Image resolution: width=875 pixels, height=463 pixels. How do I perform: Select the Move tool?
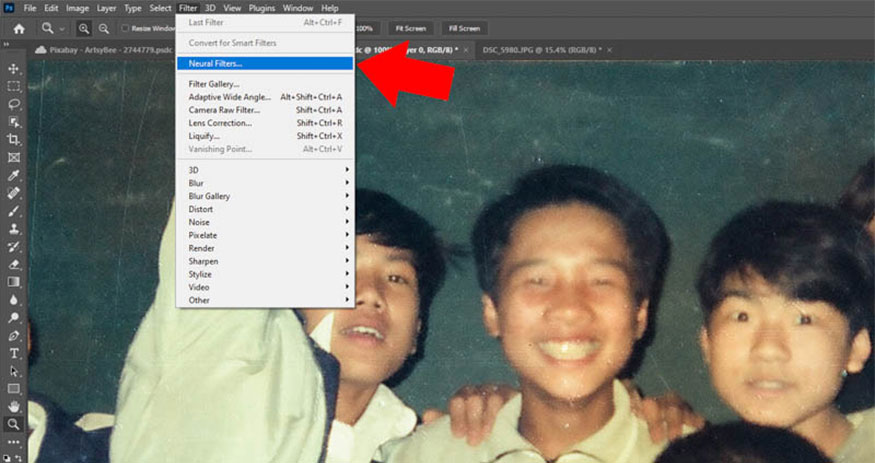(x=13, y=69)
